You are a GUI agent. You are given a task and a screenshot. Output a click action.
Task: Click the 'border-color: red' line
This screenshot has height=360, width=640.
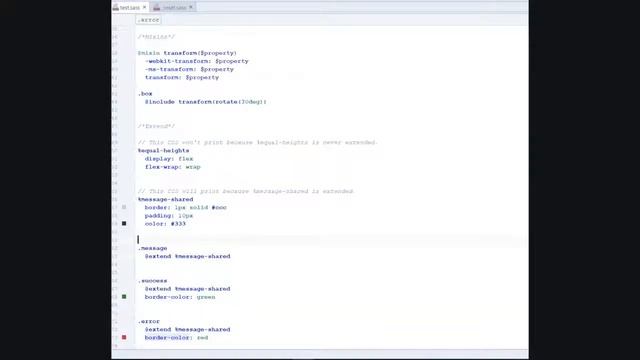[x=176, y=338]
